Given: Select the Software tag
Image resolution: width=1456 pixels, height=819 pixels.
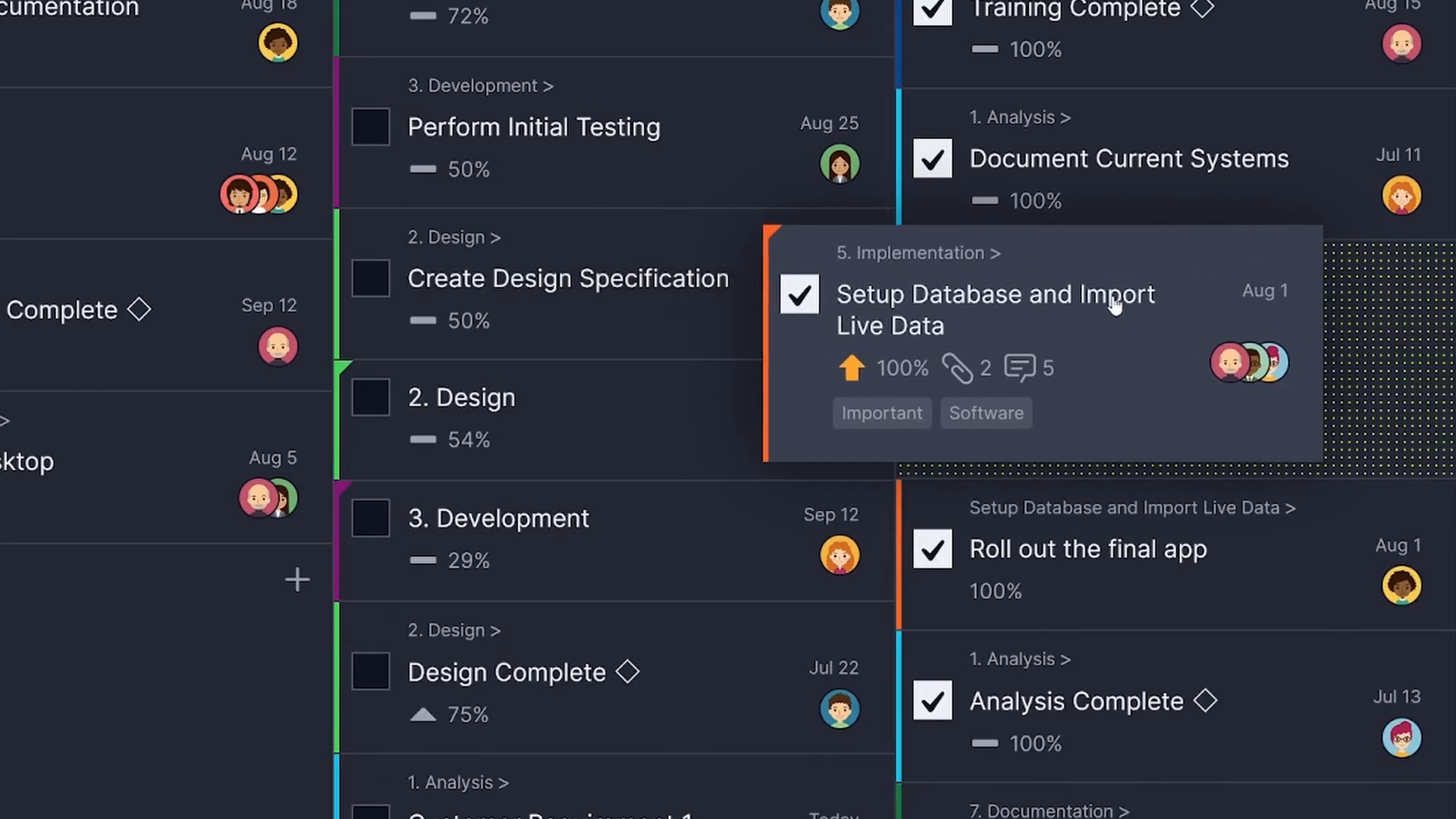Looking at the screenshot, I should point(986,413).
